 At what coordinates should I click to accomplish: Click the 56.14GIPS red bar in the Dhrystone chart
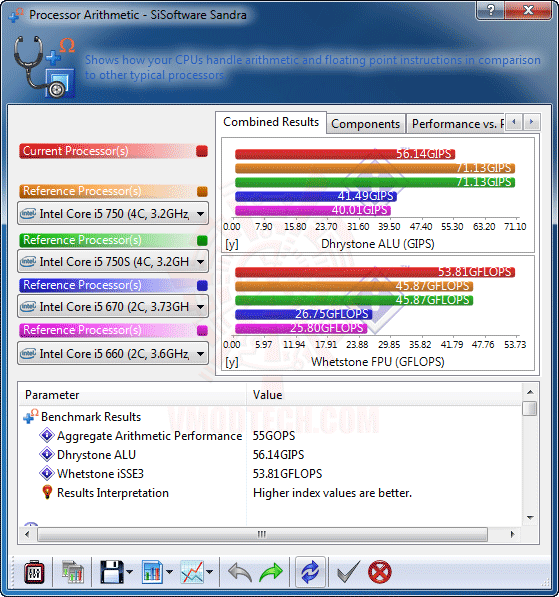point(345,154)
